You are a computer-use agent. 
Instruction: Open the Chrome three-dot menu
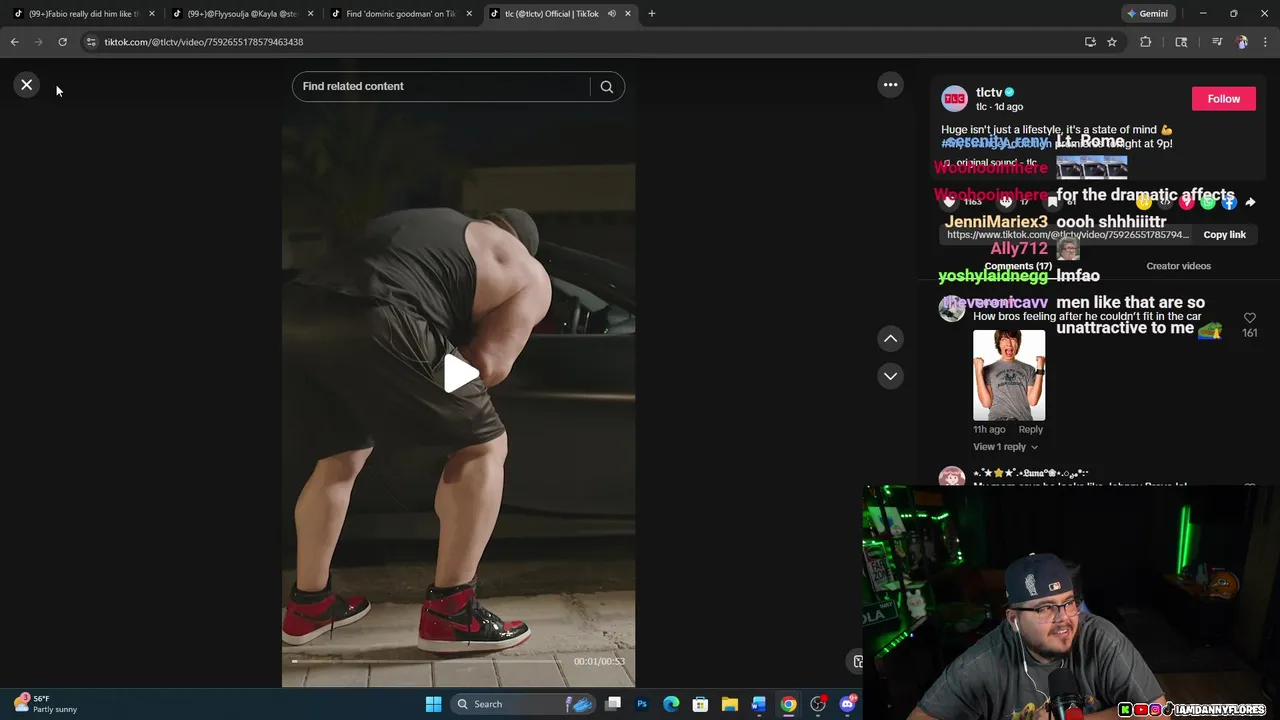pyautogui.click(x=1265, y=42)
